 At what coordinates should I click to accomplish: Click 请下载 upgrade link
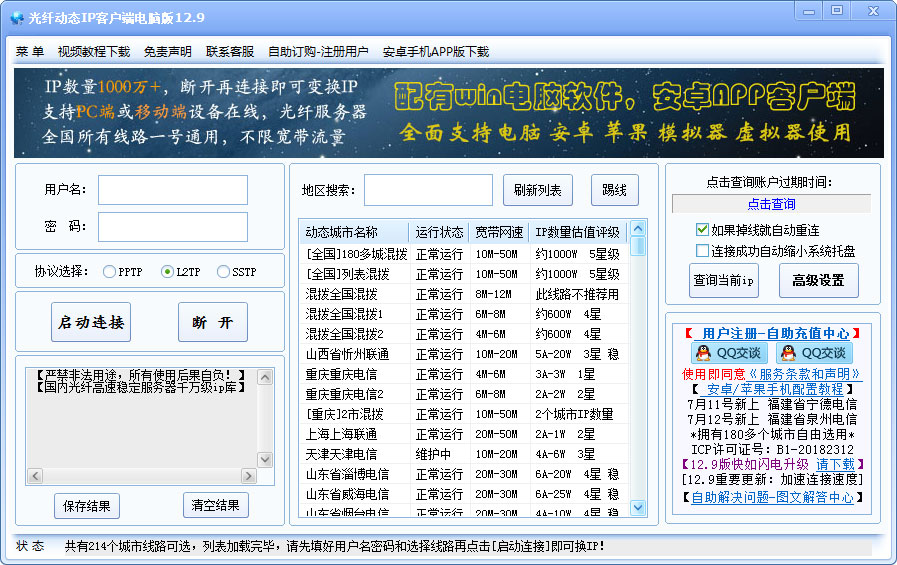(835, 464)
